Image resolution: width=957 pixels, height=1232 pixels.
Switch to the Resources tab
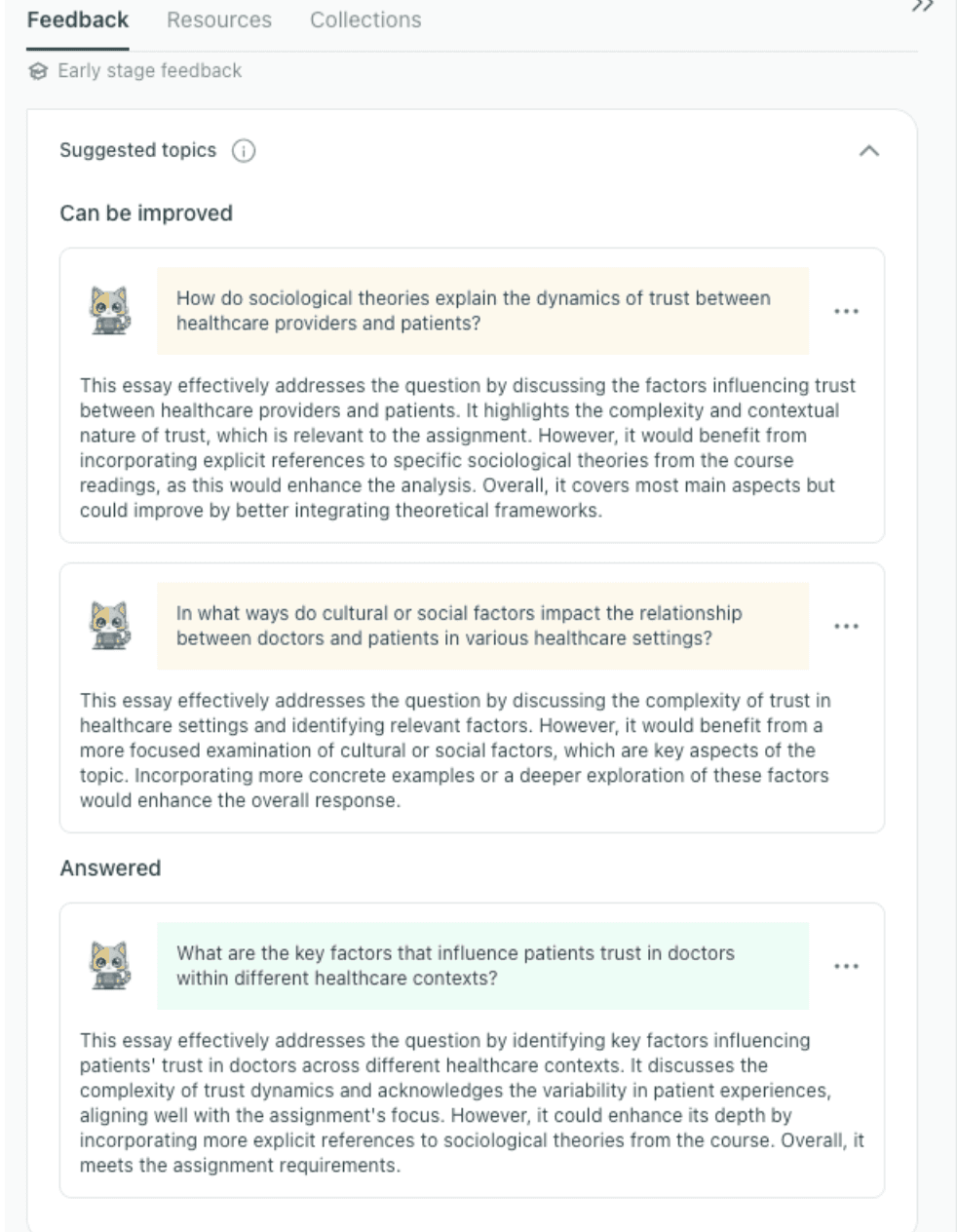point(219,19)
